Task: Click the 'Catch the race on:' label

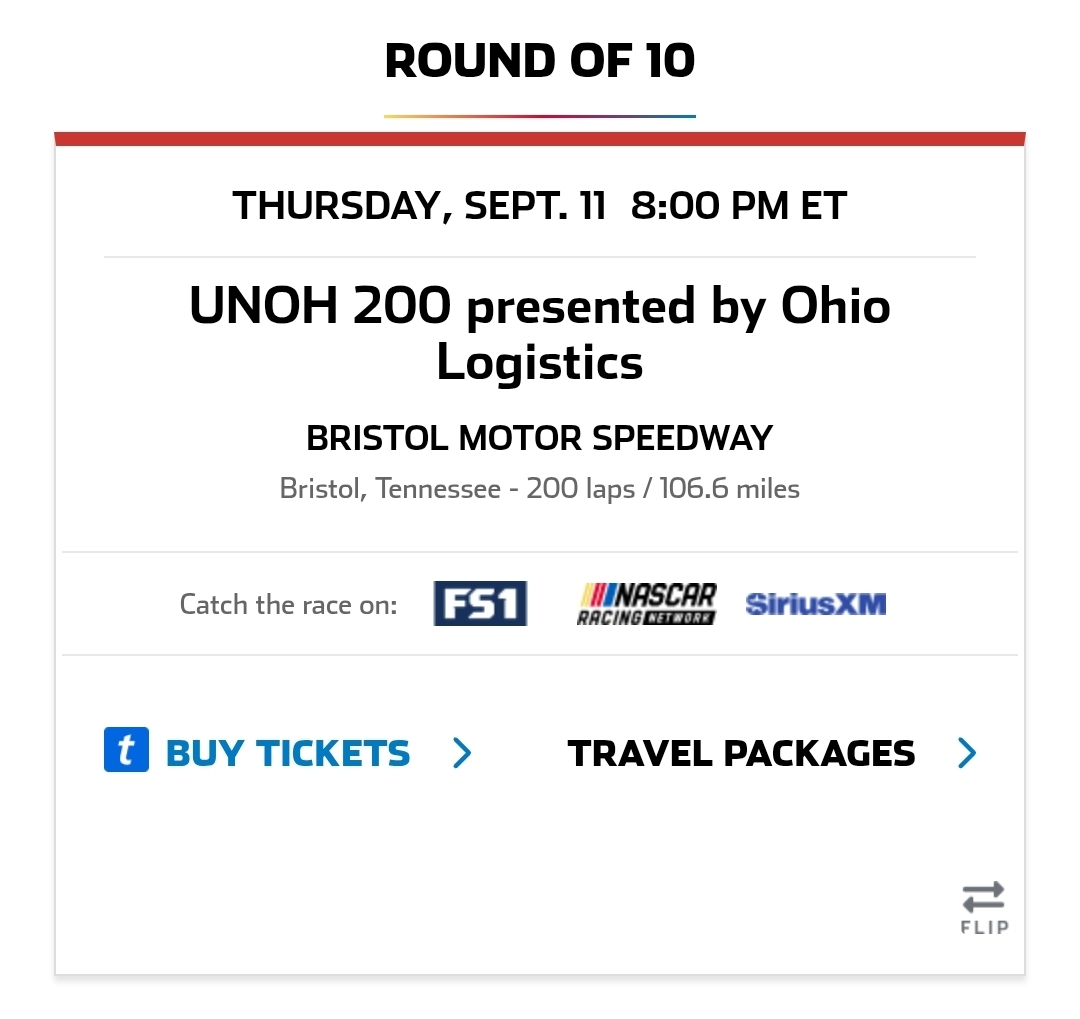Action: coord(289,604)
